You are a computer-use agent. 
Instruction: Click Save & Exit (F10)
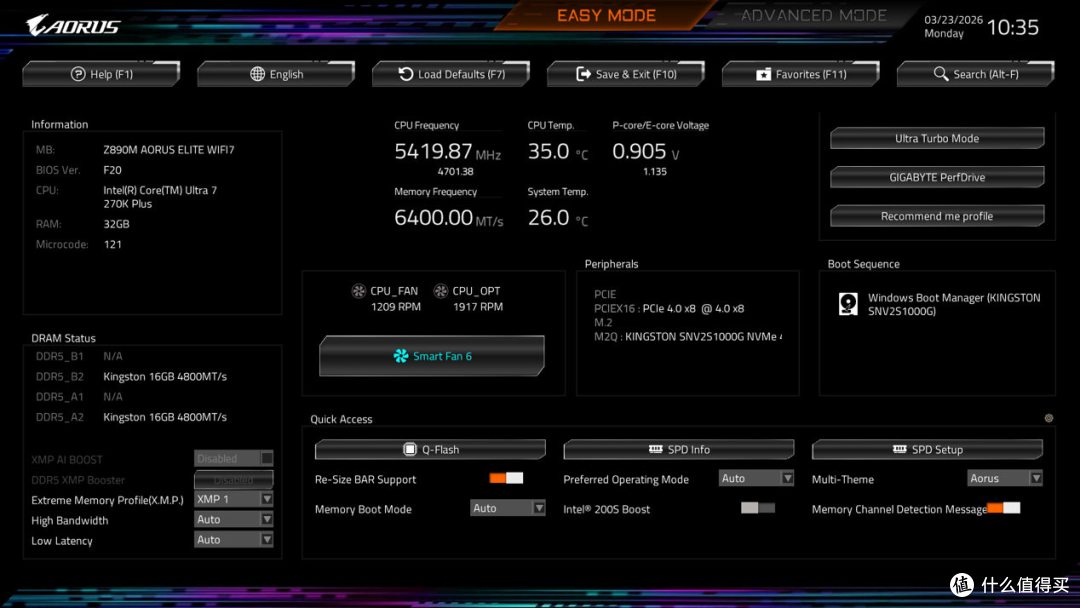(626, 74)
